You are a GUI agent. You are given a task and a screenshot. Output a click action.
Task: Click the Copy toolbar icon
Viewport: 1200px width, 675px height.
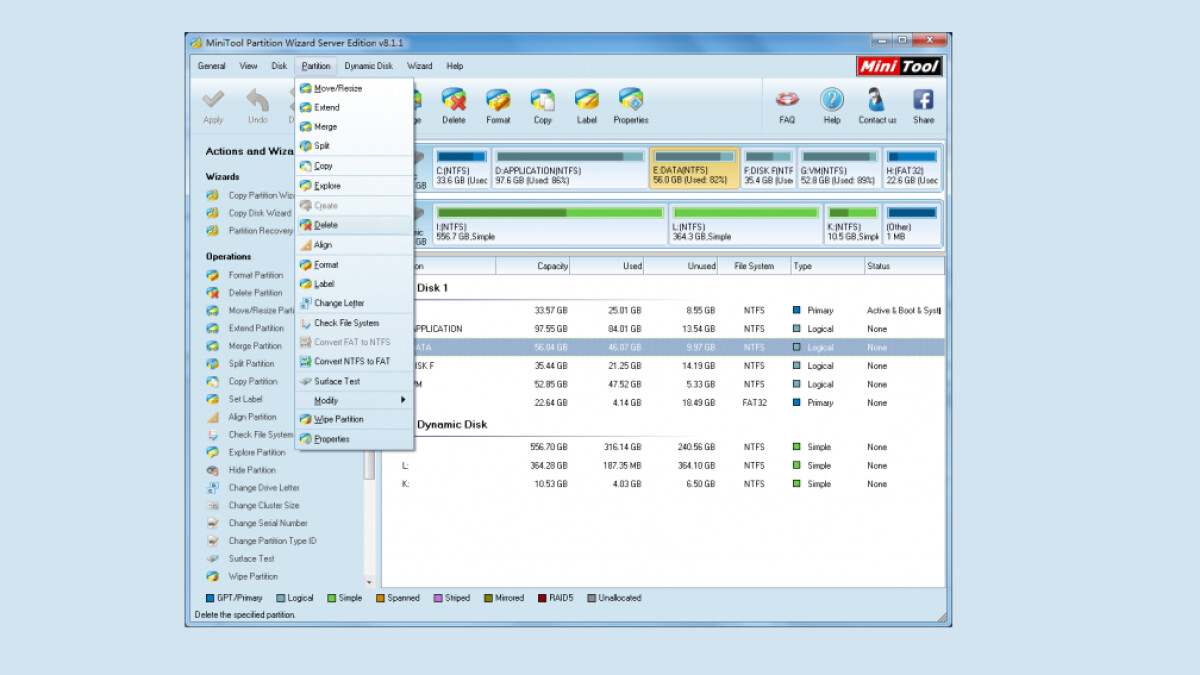tap(542, 100)
